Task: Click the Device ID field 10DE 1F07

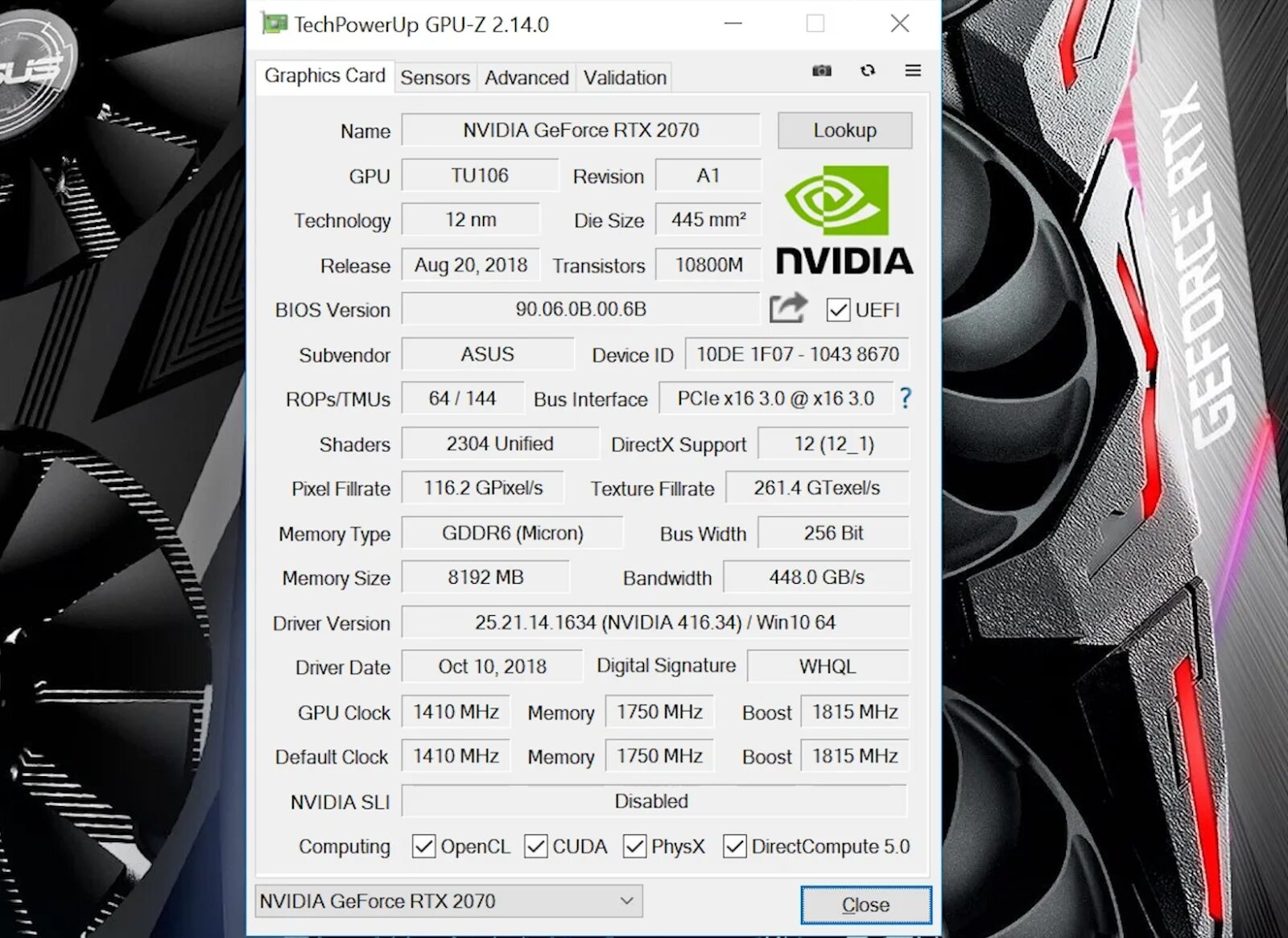Action: click(x=797, y=354)
